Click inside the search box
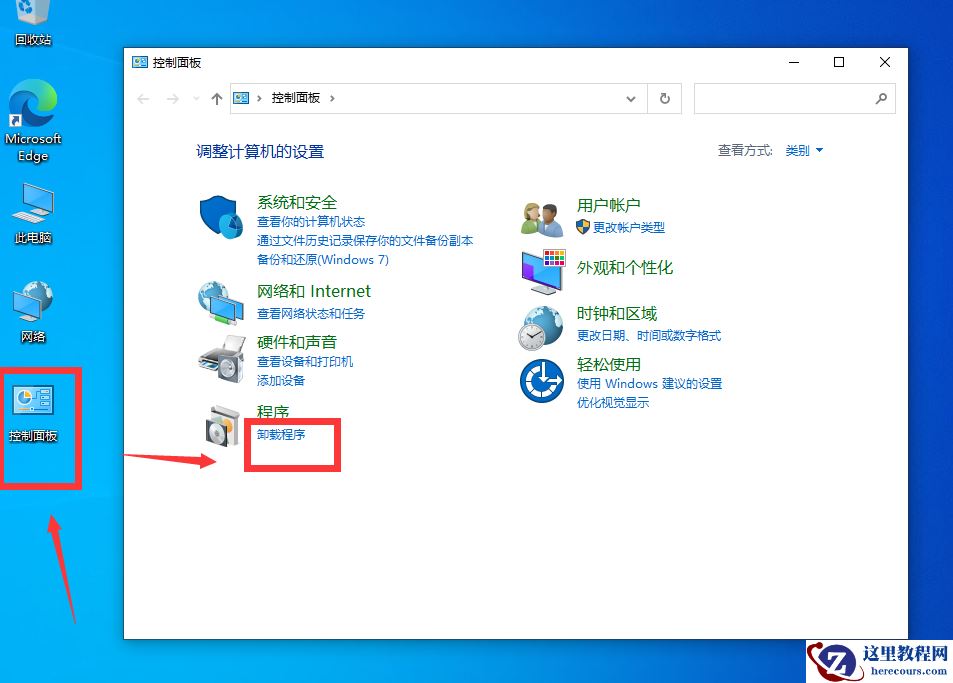The width and height of the screenshot is (953, 683). point(790,98)
